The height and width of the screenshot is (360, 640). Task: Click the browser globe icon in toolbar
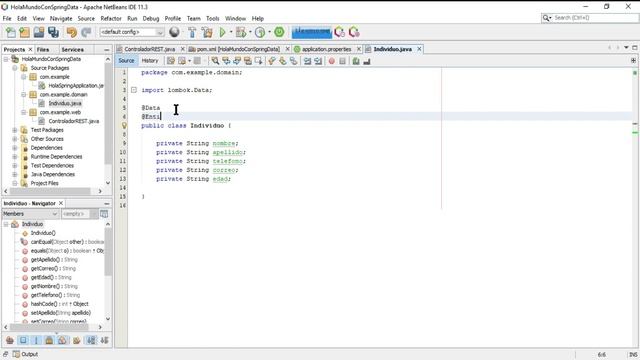click(174, 32)
